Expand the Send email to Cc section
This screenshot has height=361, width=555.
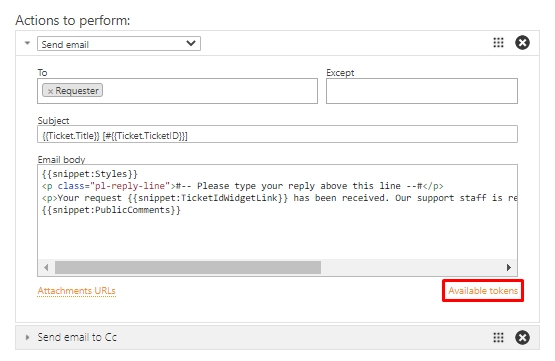click(x=27, y=337)
